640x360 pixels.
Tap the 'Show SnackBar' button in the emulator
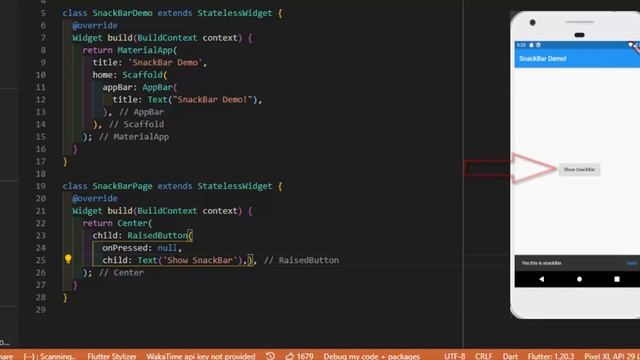579,169
